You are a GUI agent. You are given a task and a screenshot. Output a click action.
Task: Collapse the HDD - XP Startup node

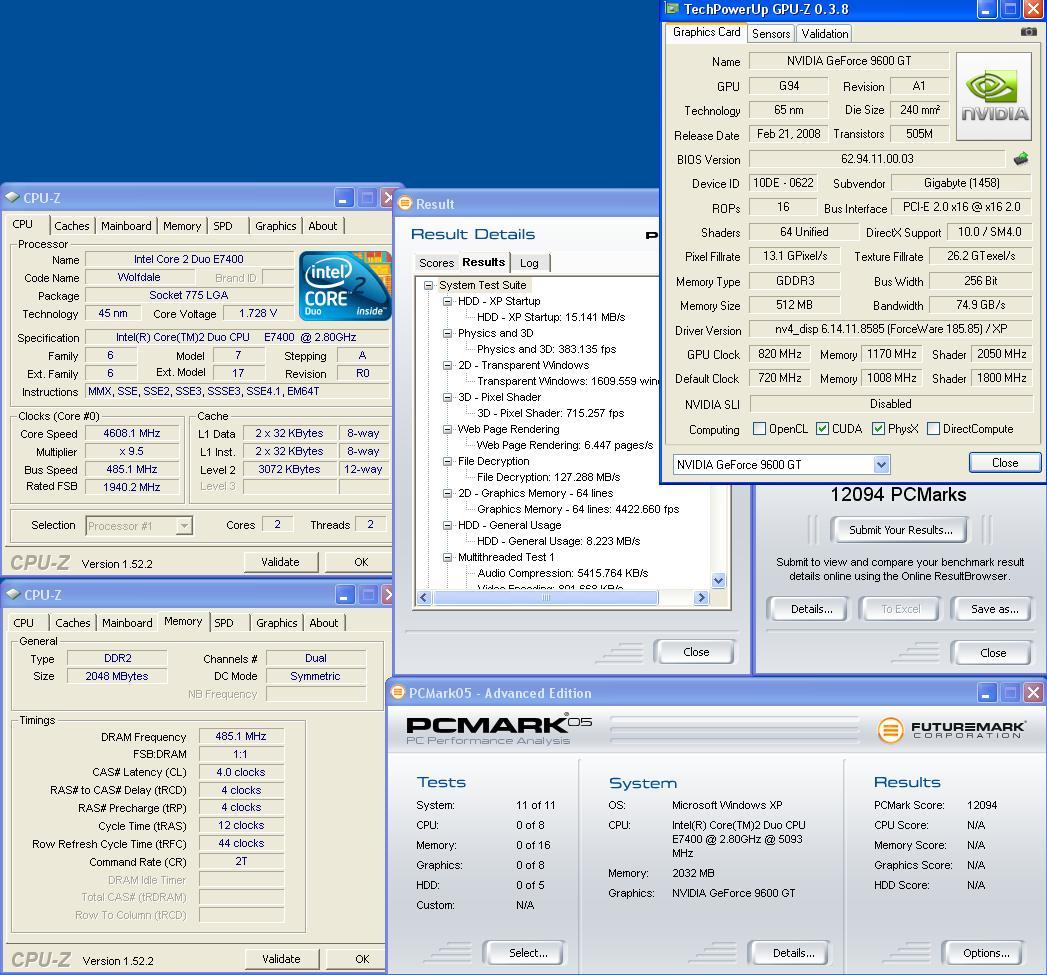(447, 301)
